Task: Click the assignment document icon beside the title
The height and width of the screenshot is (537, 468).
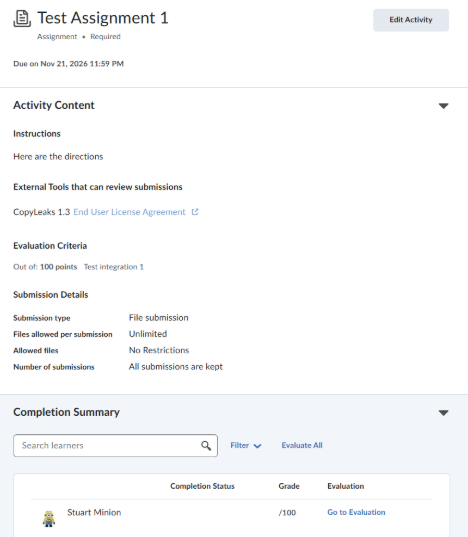Action: coord(22,18)
